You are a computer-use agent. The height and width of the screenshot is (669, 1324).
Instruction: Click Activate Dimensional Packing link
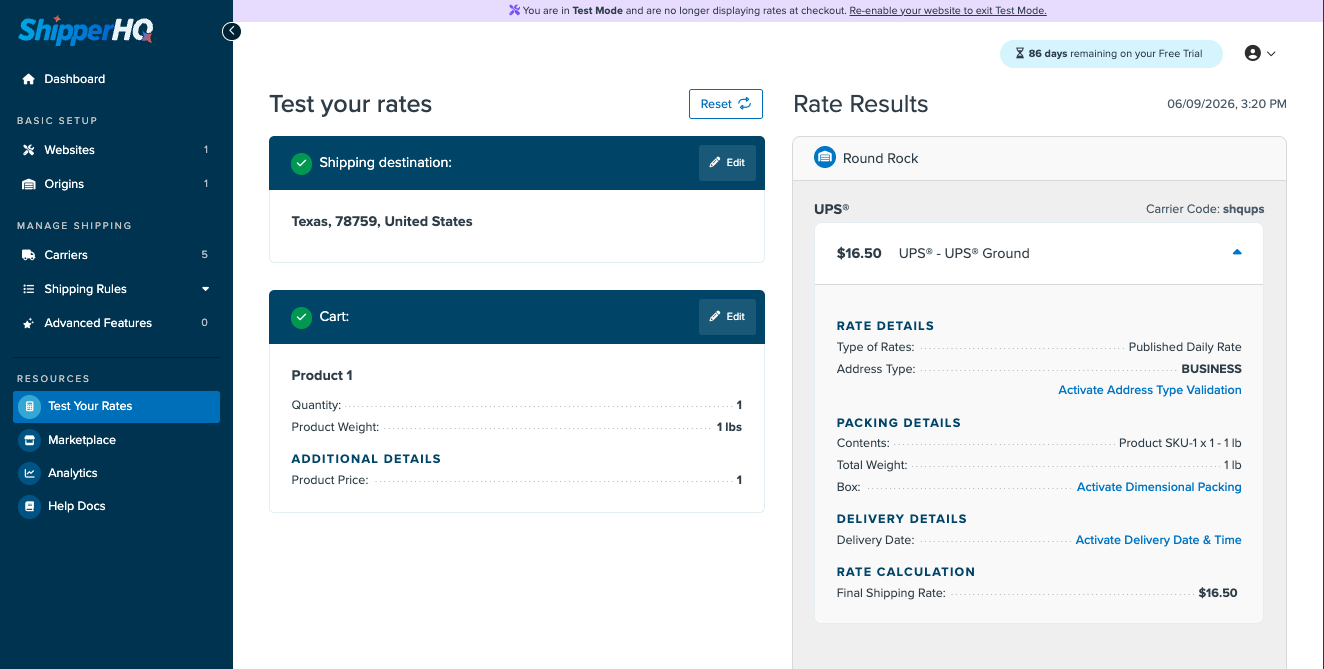pyautogui.click(x=1159, y=487)
